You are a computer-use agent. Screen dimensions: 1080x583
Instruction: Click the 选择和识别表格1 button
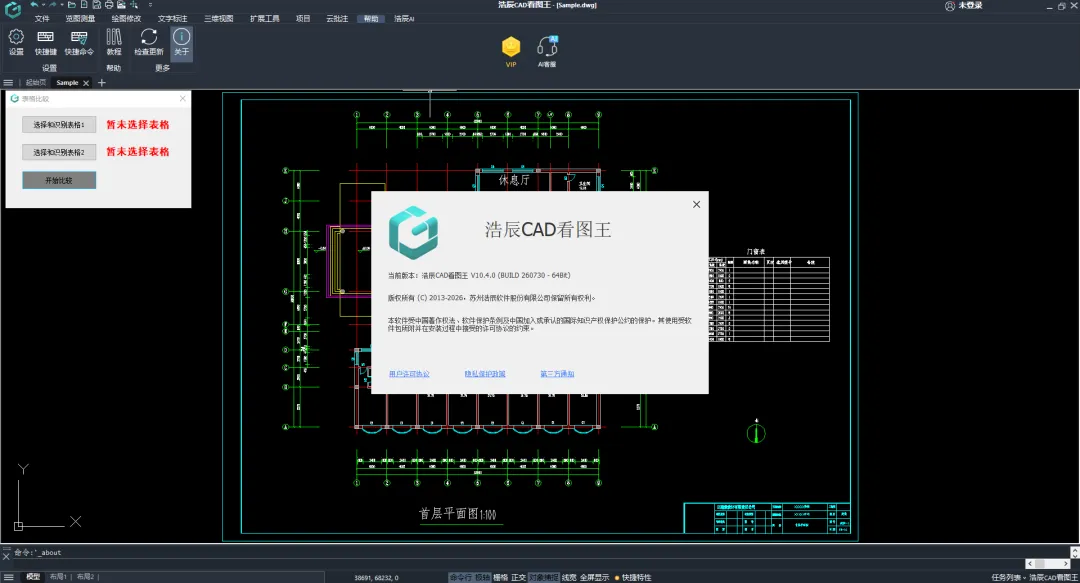coord(59,125)
